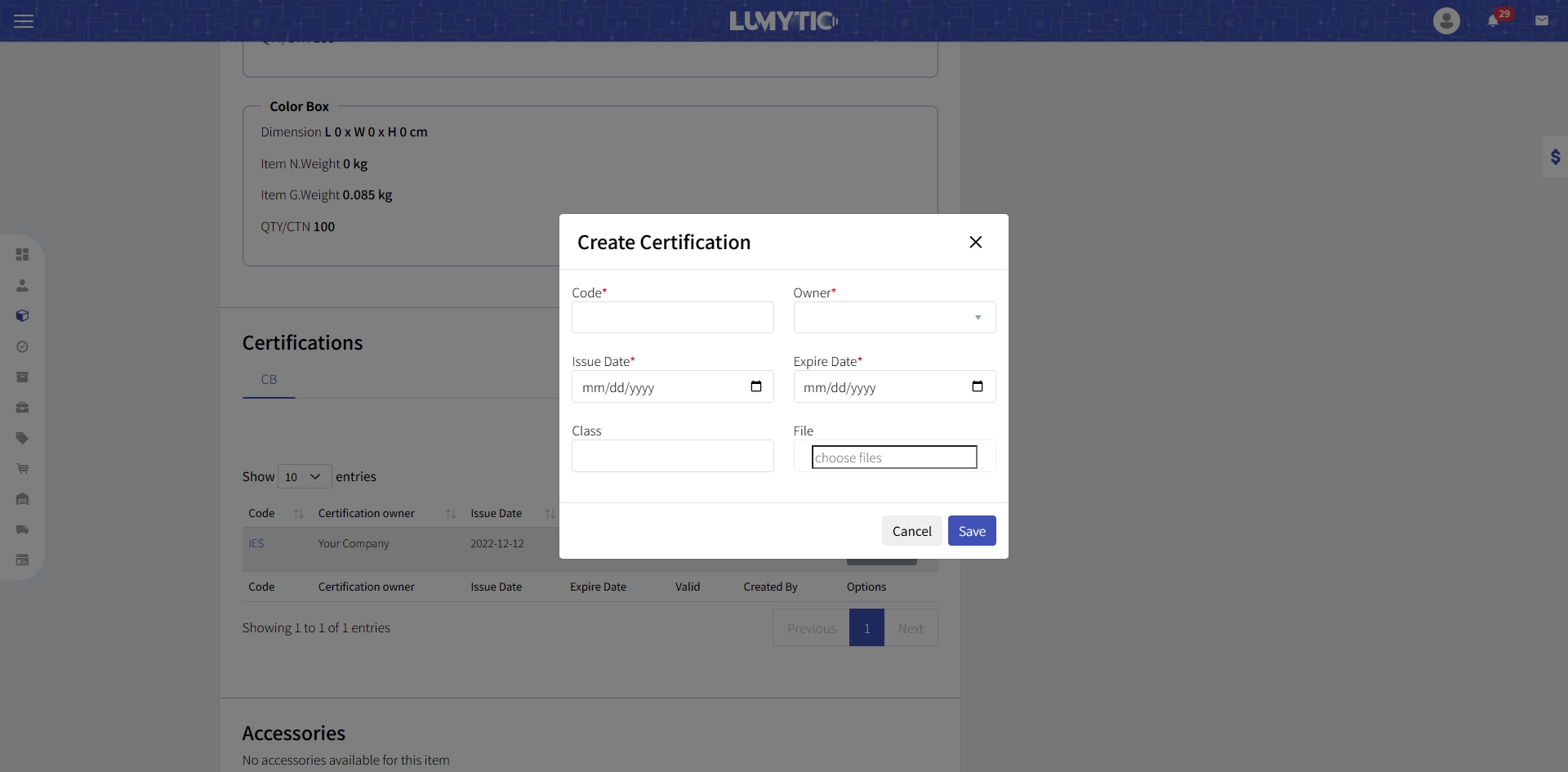
Task: Click the Tags icon in the sidebar
Action: coord(22,438)
